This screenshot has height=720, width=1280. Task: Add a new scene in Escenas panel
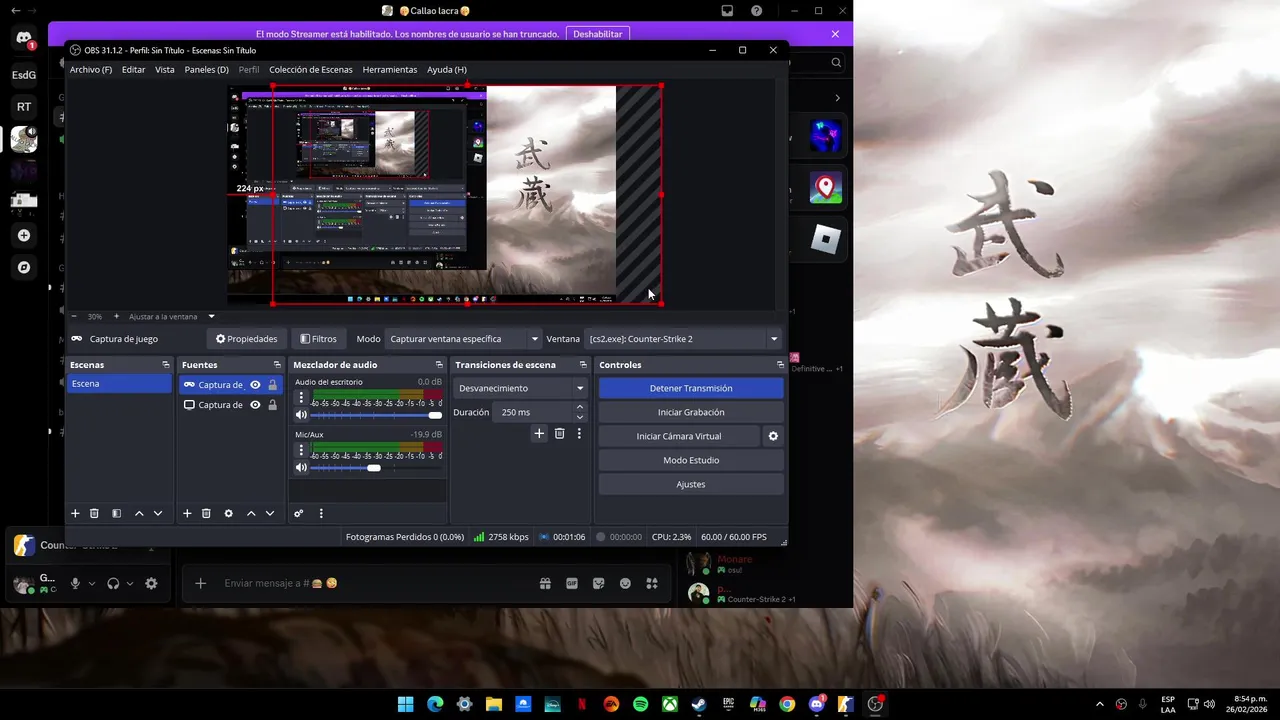coord(75,513)
